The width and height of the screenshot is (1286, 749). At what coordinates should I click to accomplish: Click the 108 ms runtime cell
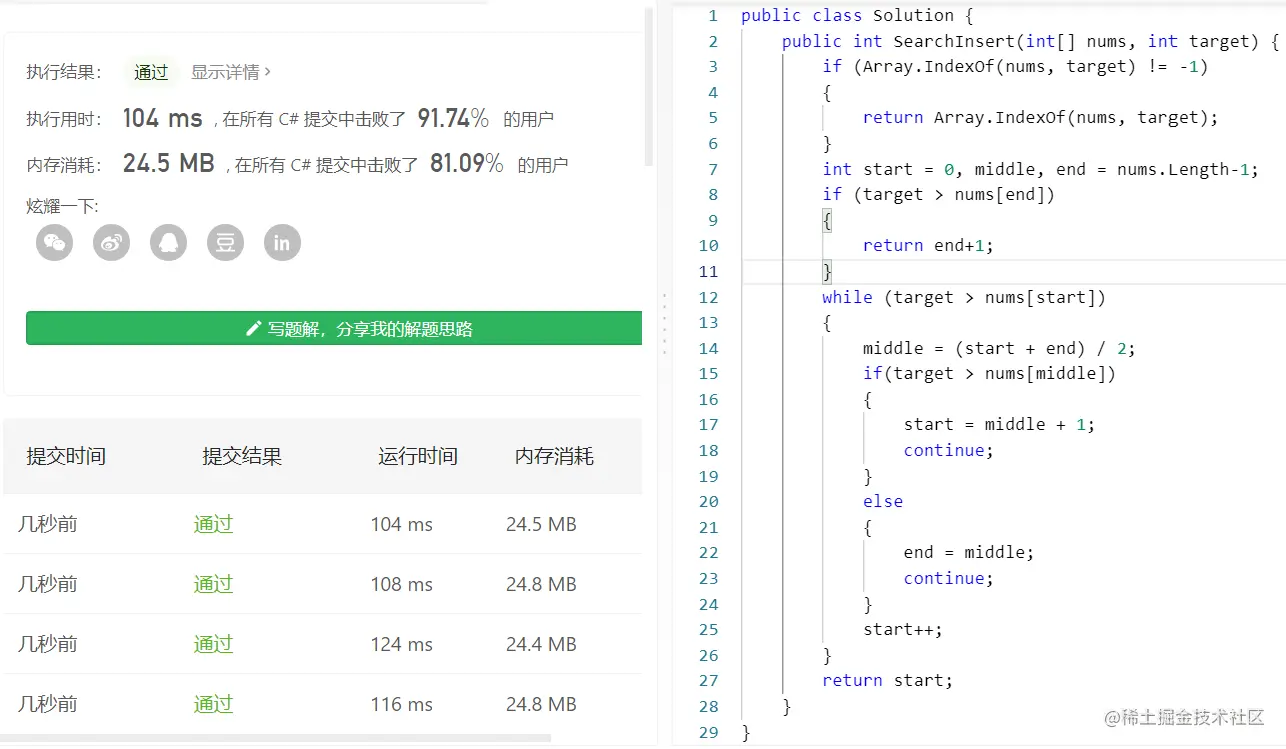click(401, 584)
